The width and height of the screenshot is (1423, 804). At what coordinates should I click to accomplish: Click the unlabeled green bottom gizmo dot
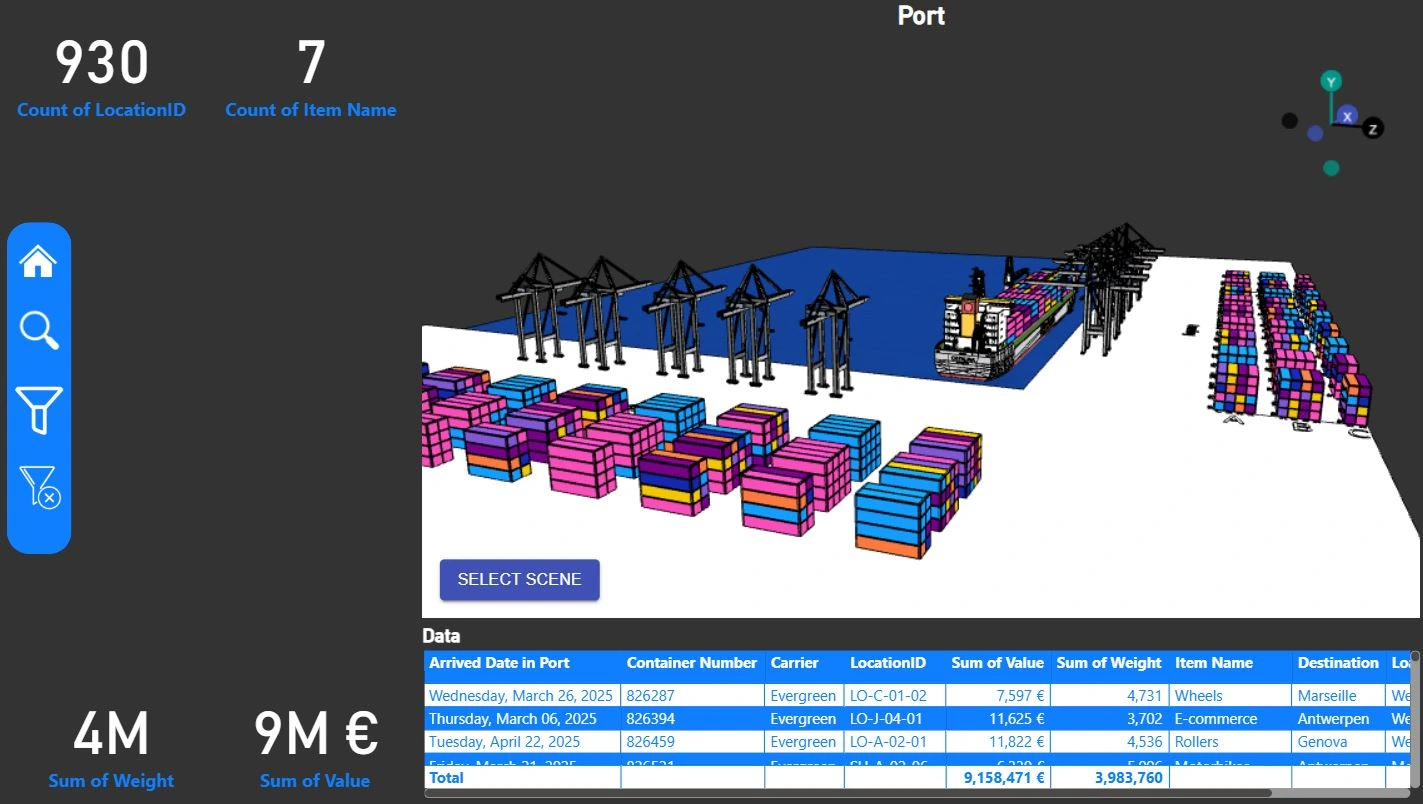[1330, 168]
